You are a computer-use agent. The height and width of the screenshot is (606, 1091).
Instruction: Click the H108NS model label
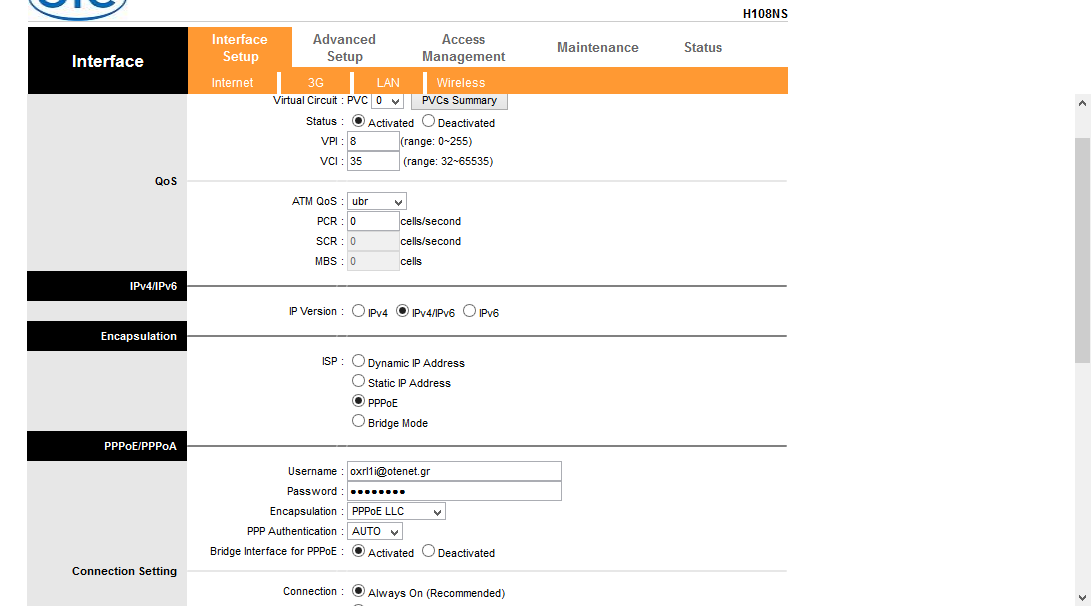765,13
